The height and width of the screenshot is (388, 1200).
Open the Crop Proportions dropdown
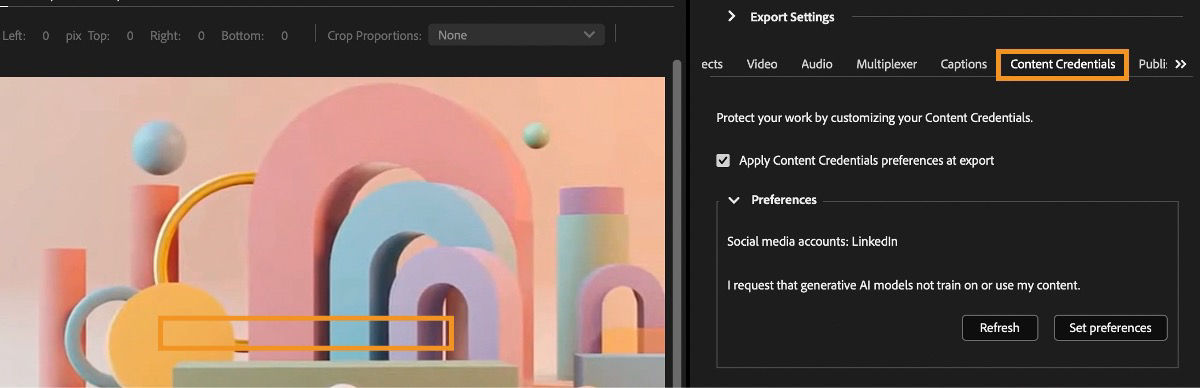[516, 35]
